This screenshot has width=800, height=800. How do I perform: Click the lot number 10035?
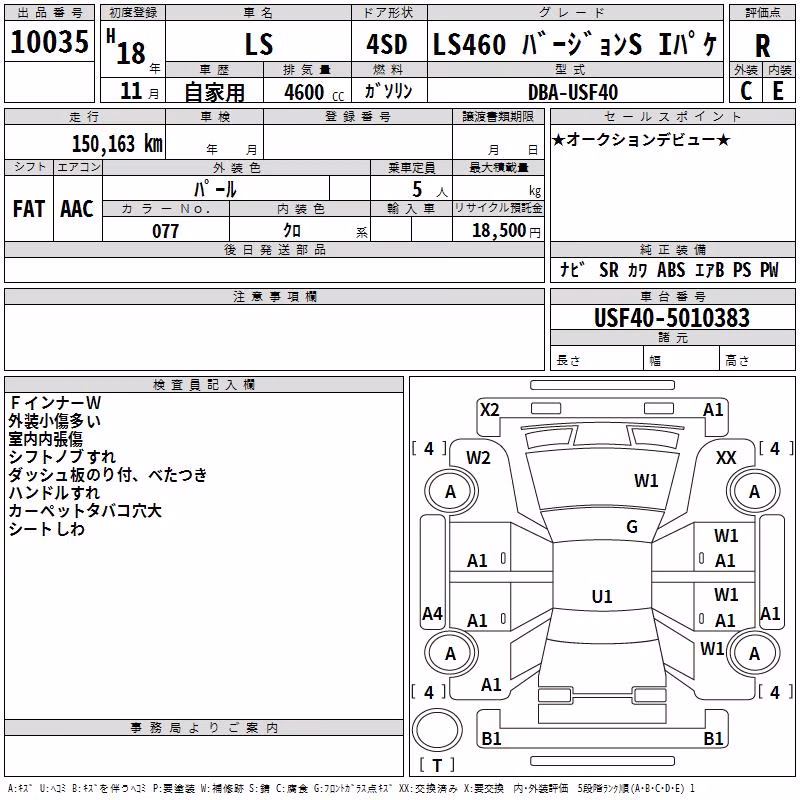tap(49, 42)
